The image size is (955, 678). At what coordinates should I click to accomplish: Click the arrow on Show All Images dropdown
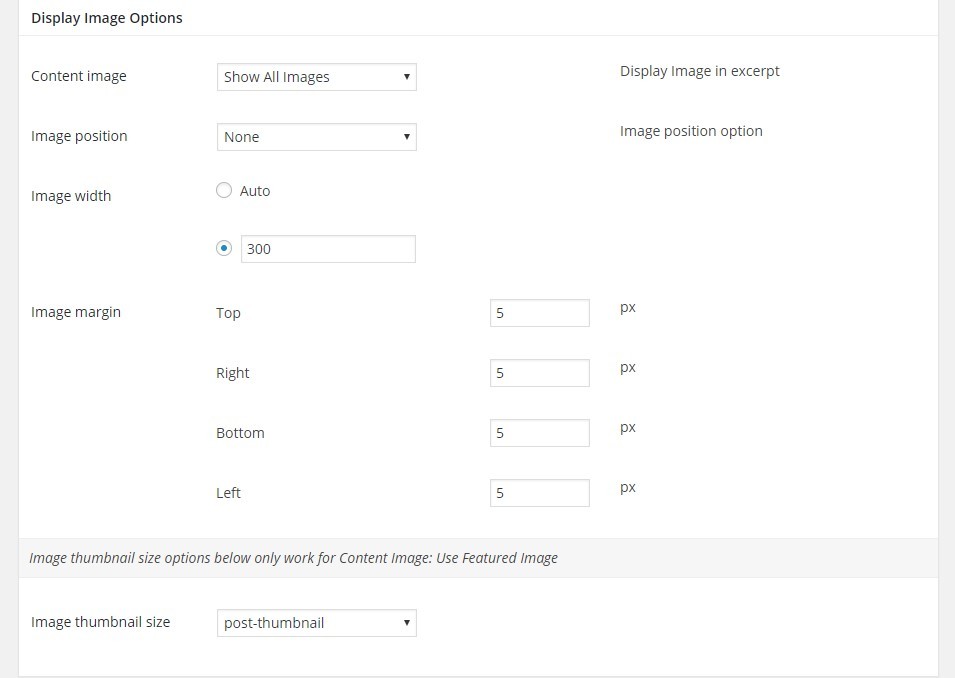pos(406,77)
